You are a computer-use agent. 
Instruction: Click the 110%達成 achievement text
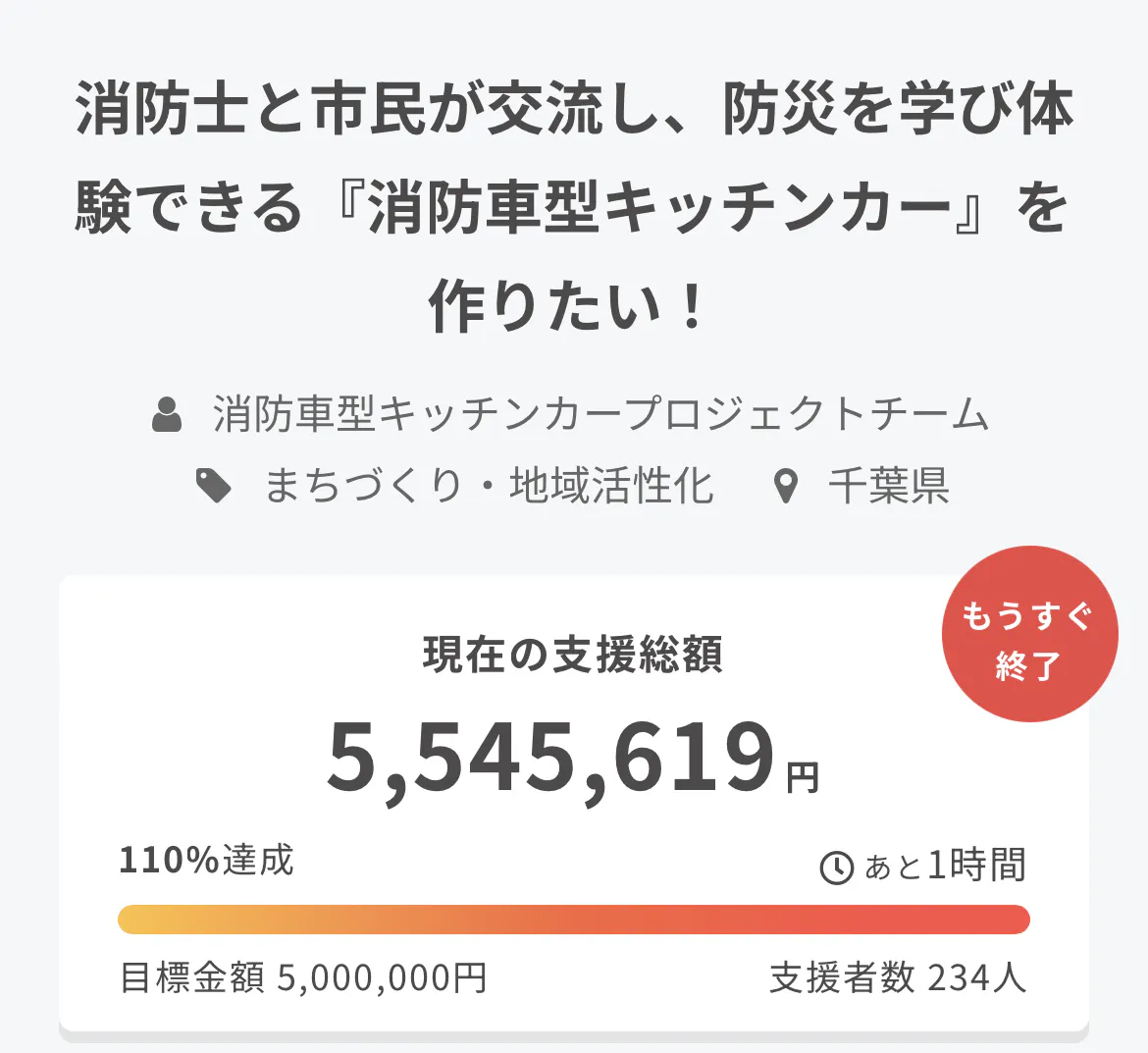coord(206,861)
